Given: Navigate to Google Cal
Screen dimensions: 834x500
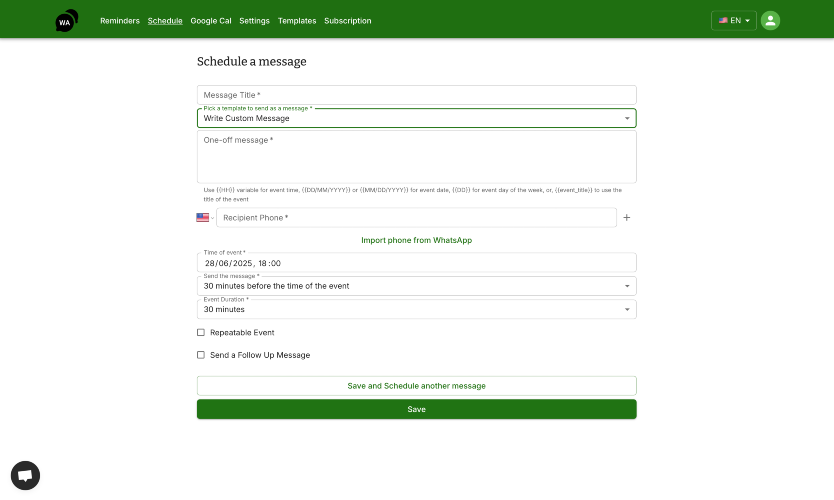Looking at the screenshot, I should tap(211, 21).
